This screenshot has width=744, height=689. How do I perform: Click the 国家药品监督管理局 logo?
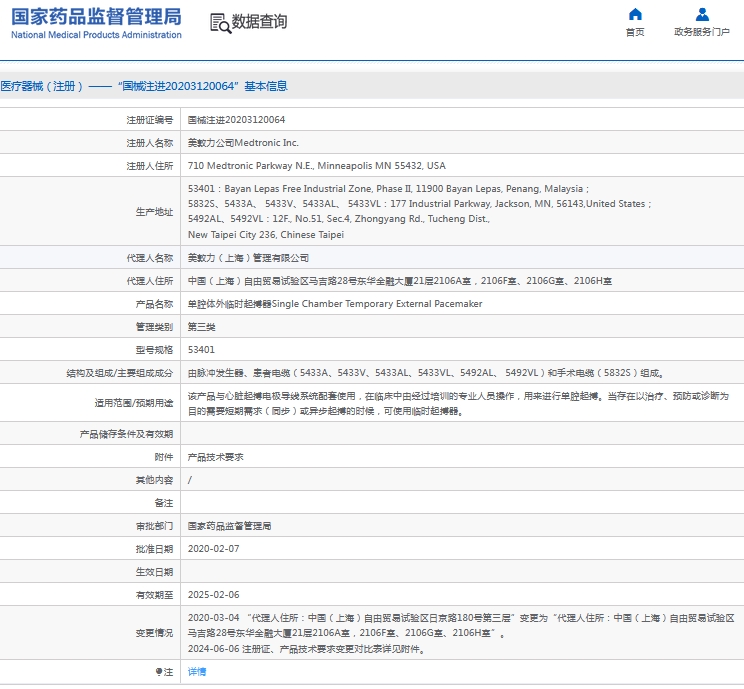96,23
